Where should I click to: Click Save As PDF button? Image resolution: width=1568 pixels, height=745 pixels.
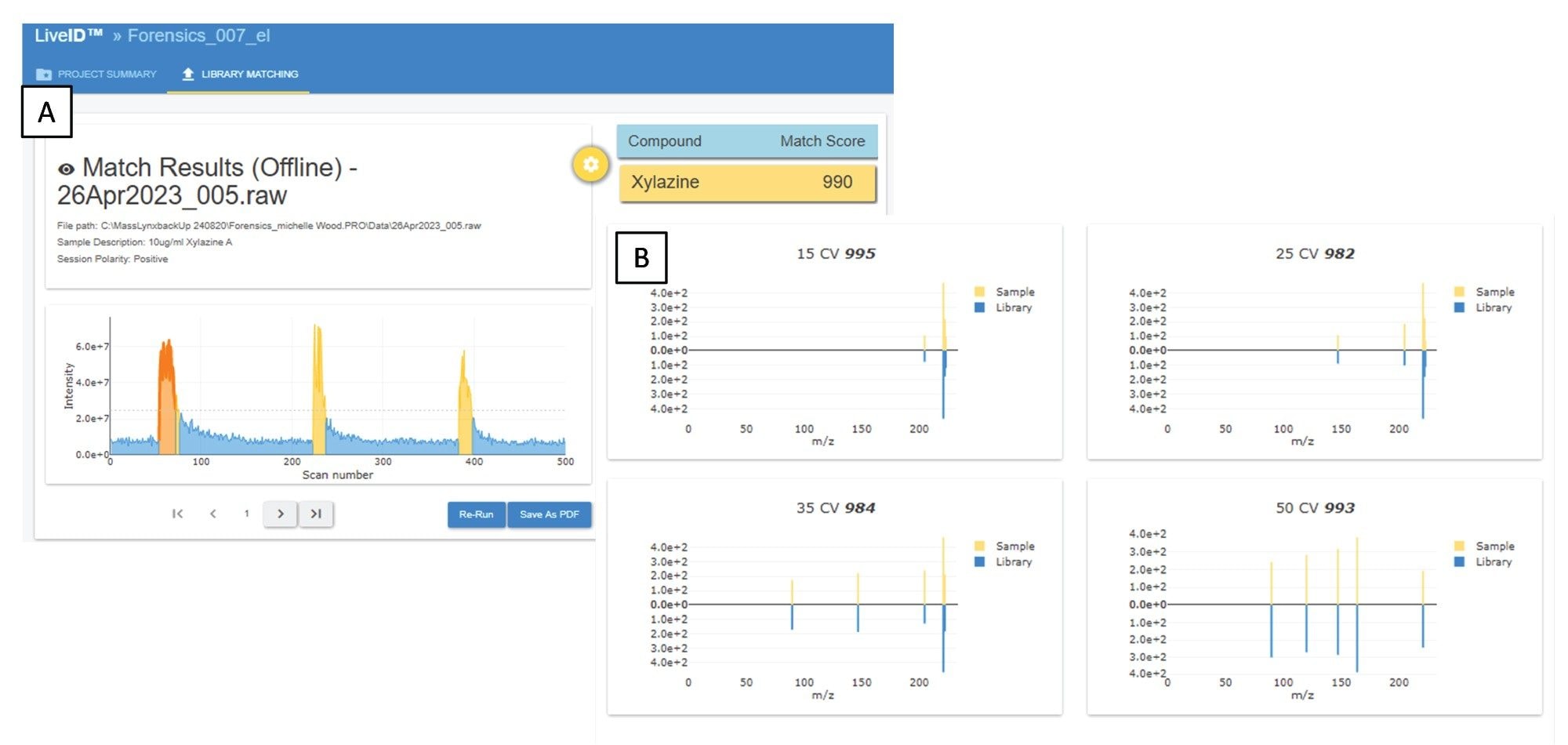click(549, 514)
